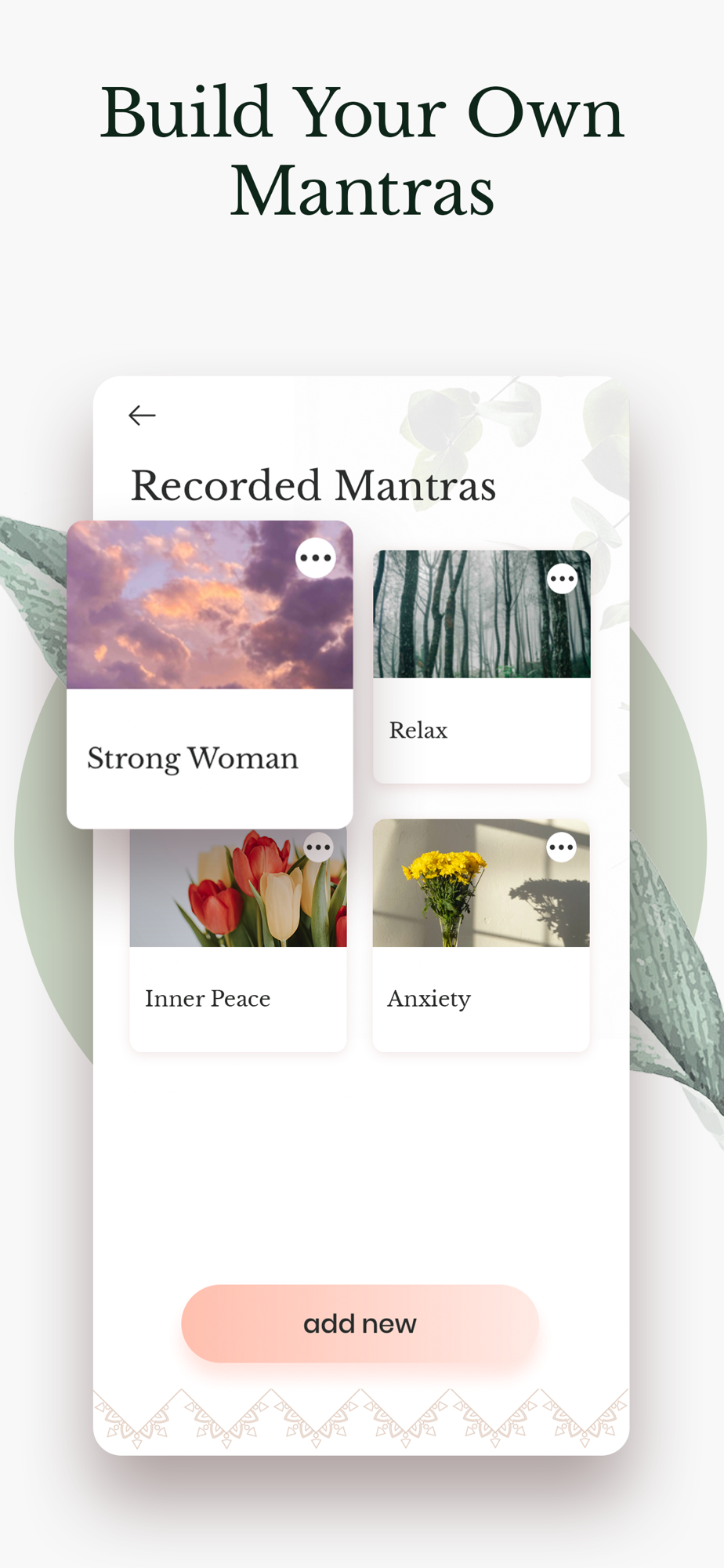This screenshot has width=724, height=1568.
Task: Click the Relax card white area
Action: [482, 731]
